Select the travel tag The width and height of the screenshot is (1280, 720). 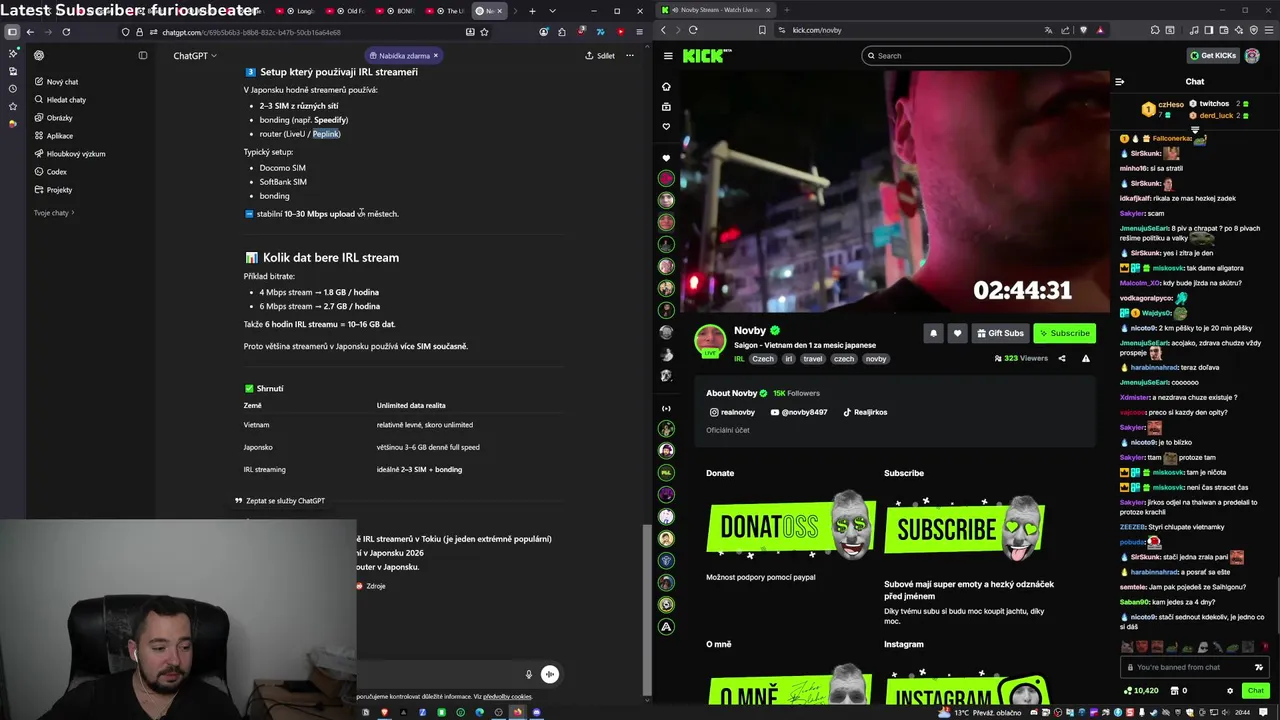click(x=812, y=359)
